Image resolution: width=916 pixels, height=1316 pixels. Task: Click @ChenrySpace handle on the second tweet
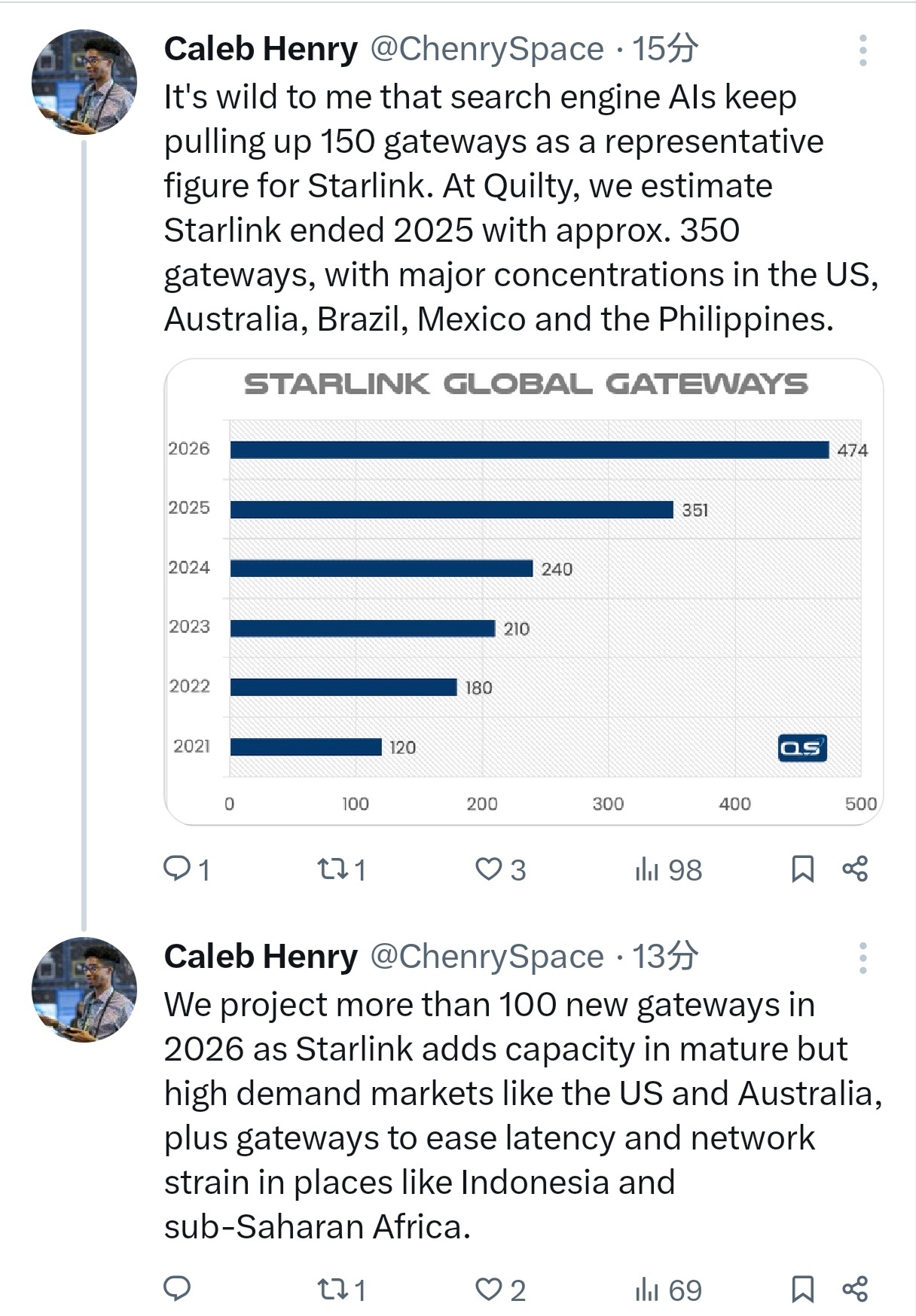coord(487,957)
